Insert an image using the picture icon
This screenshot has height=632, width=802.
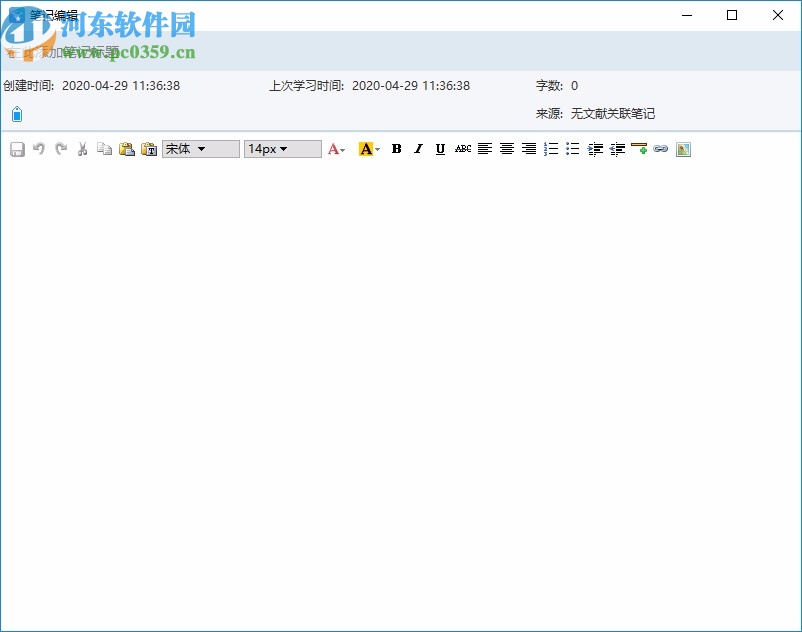click(684, 149)
